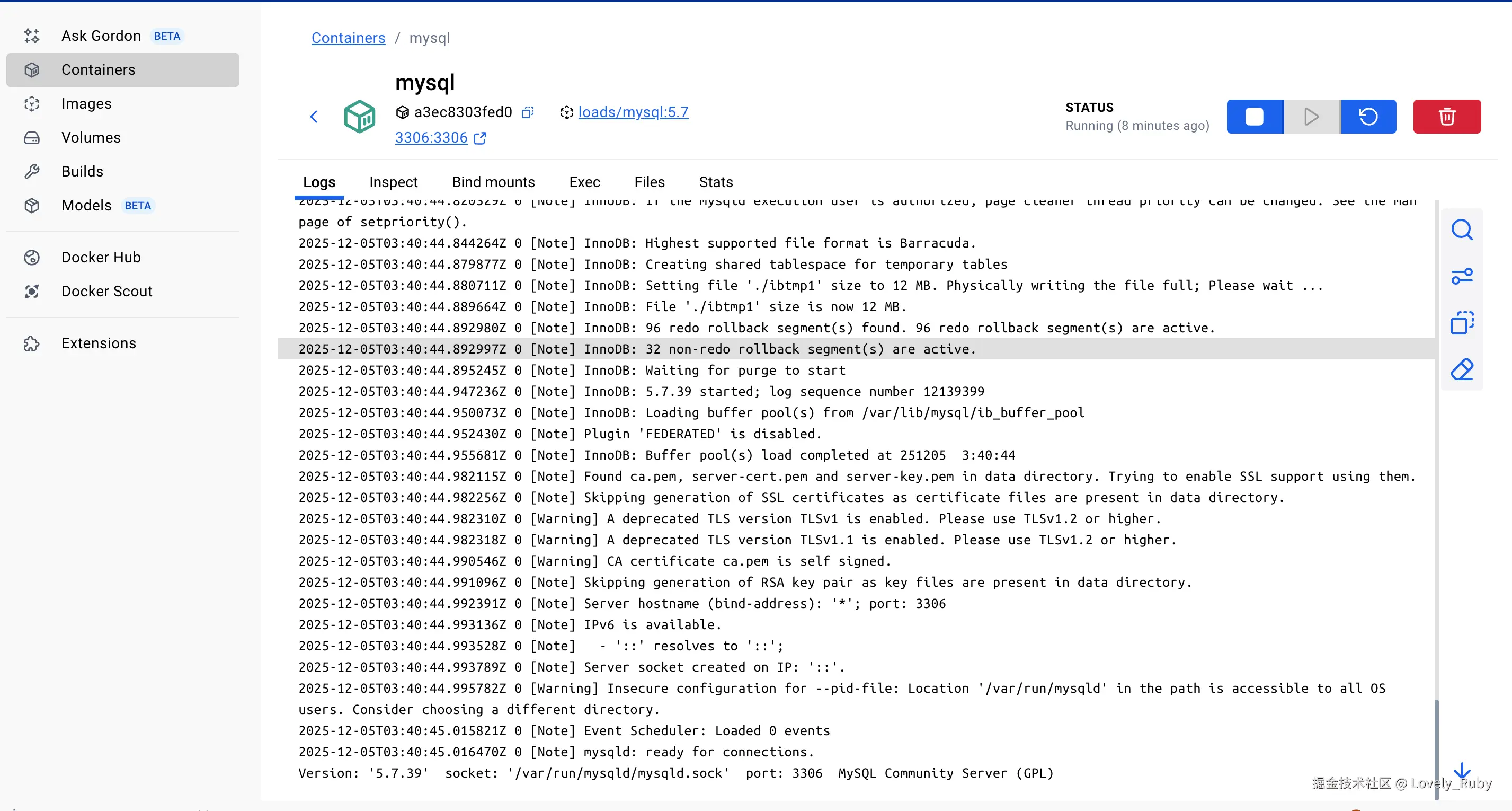
Task: Show the Stats tab
Action: pyautogui.click(x=716, y=182)
